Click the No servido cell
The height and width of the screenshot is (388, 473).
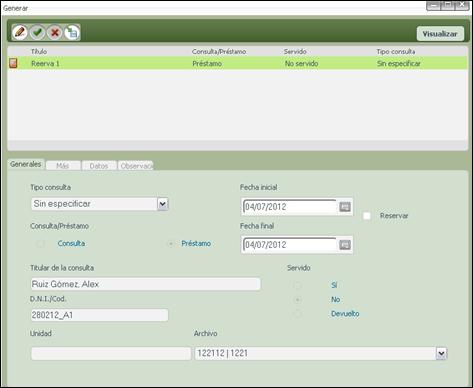click(x=301, y=63)
